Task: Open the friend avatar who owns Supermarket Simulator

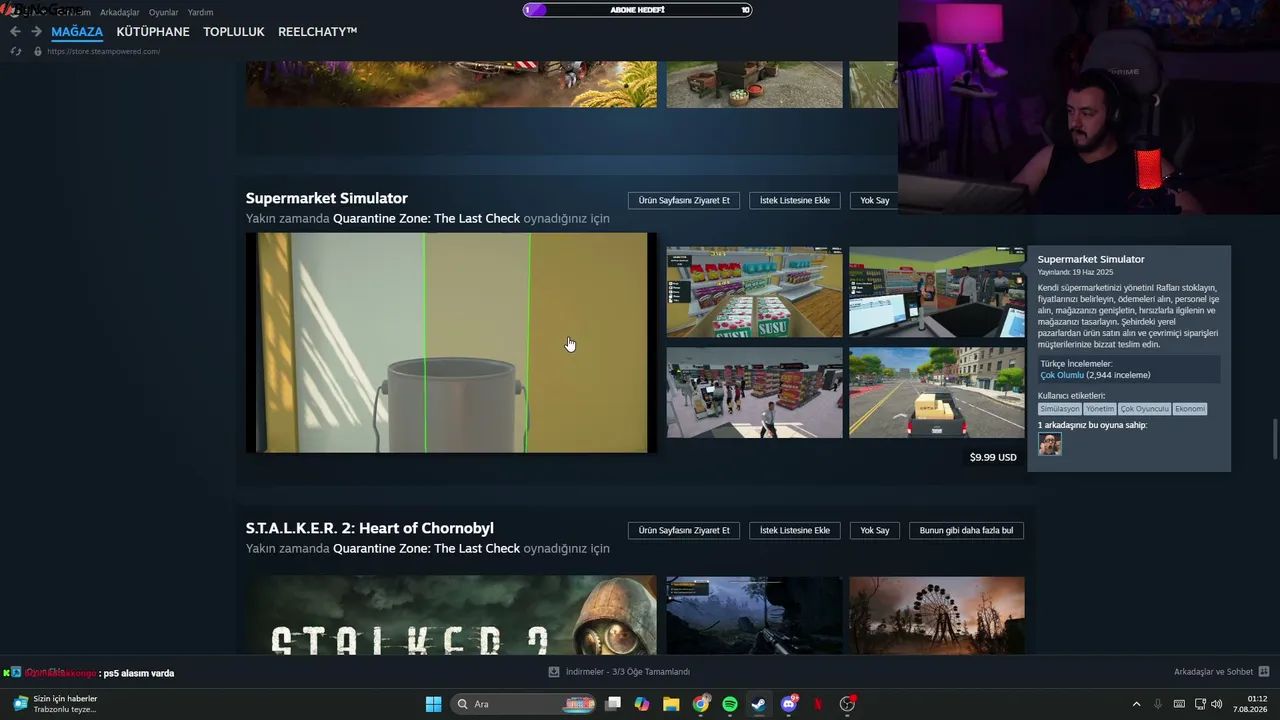Action: point(1049,444)
